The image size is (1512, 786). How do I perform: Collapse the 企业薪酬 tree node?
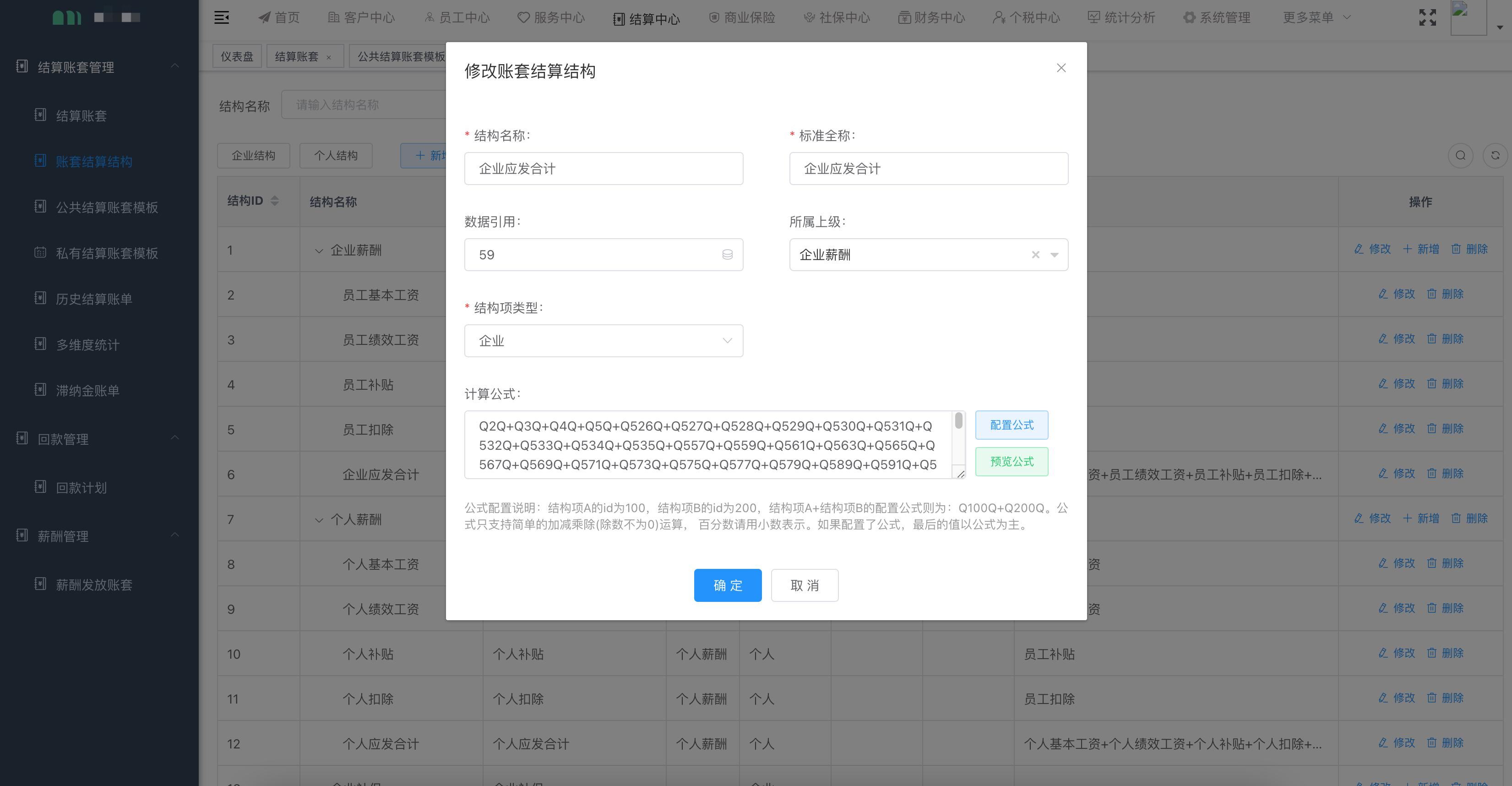tap(319, 250)
